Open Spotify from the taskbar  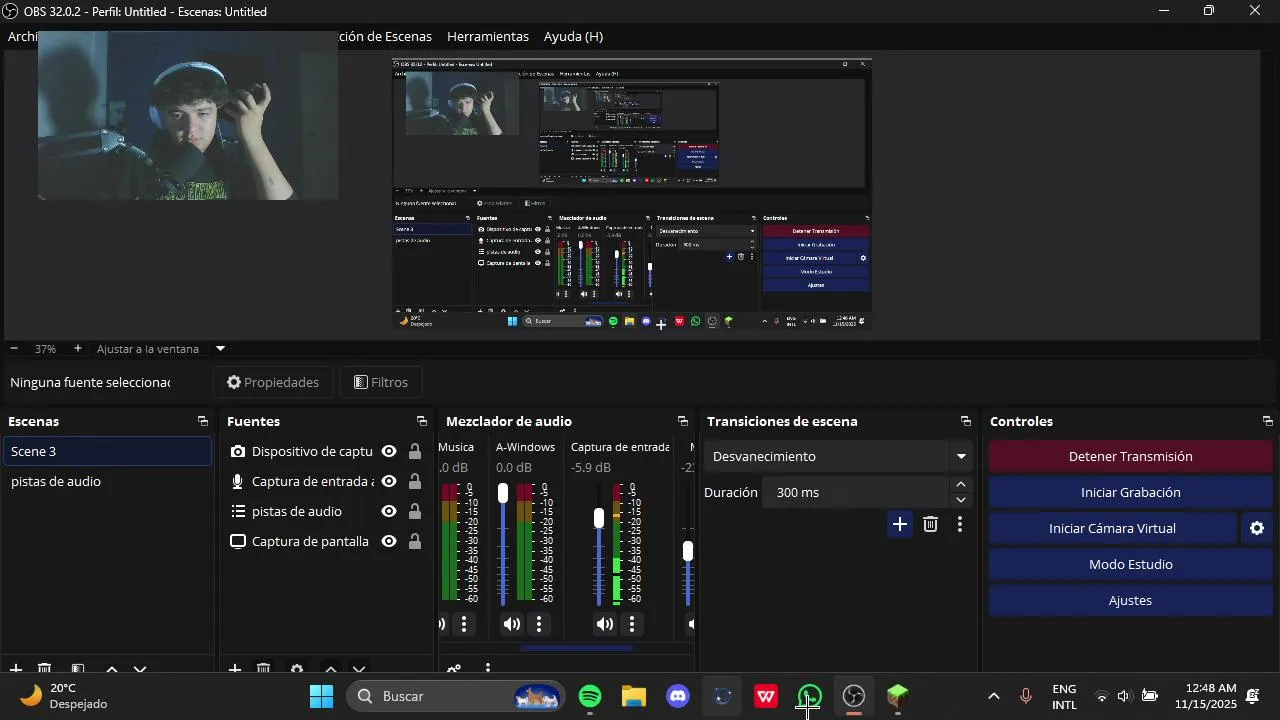click(590, 696)
